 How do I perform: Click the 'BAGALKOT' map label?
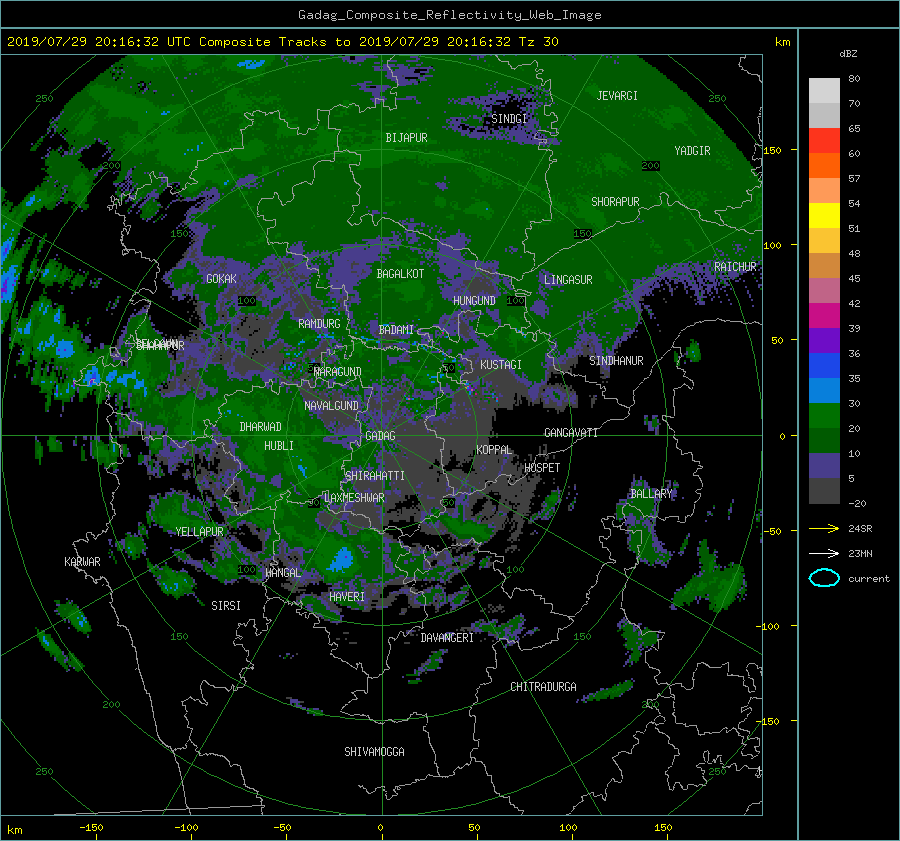[x=400, y=274]
